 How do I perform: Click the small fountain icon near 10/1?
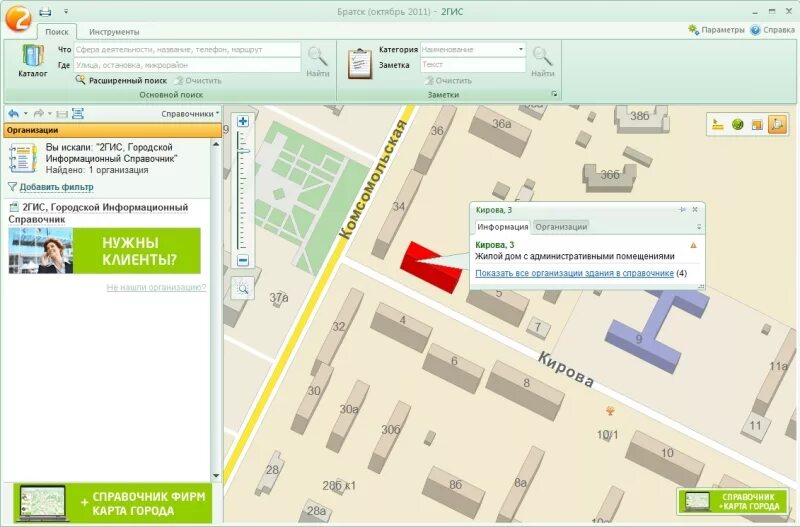[x=609, y=410]
